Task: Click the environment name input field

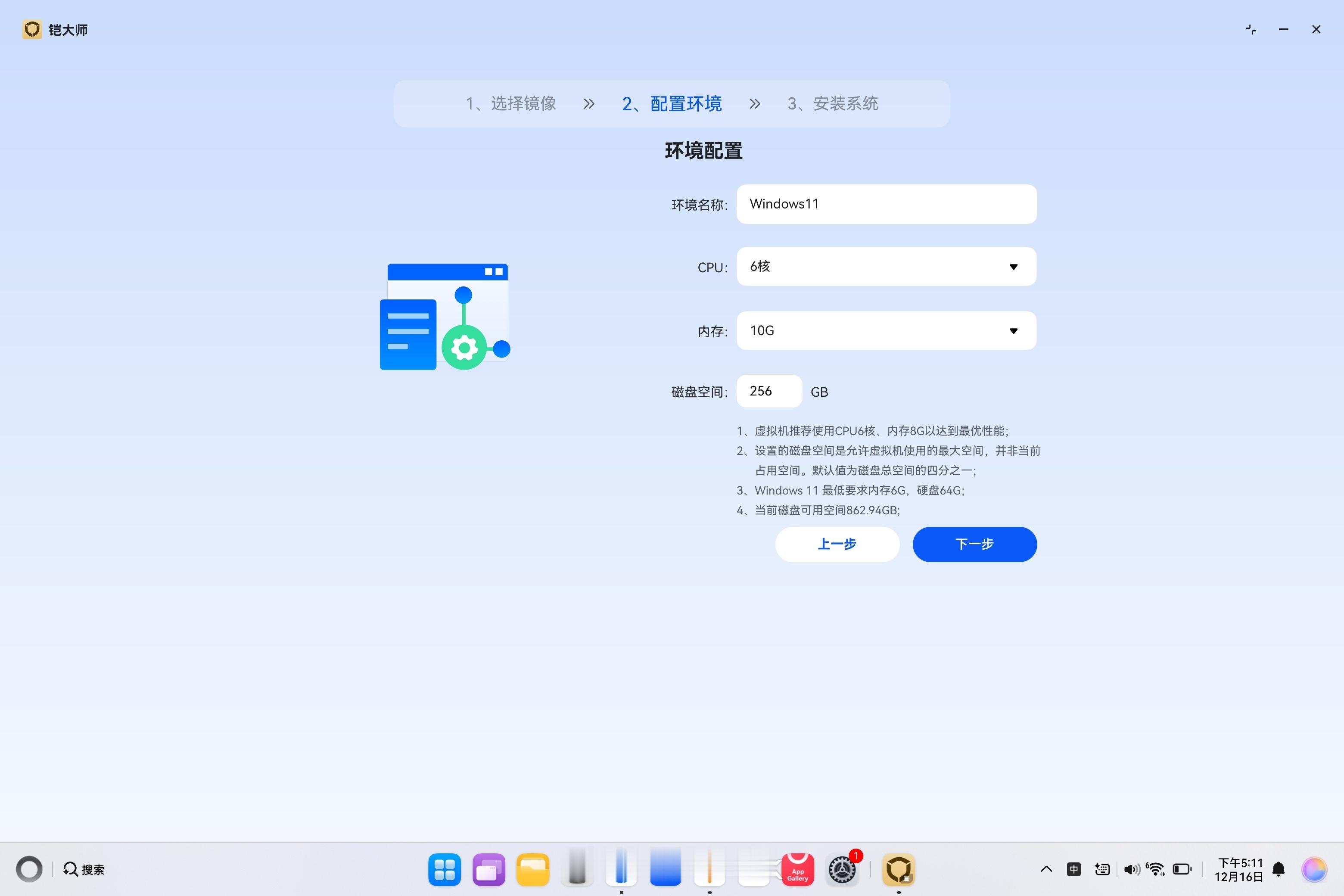Action: pos(886,204)
